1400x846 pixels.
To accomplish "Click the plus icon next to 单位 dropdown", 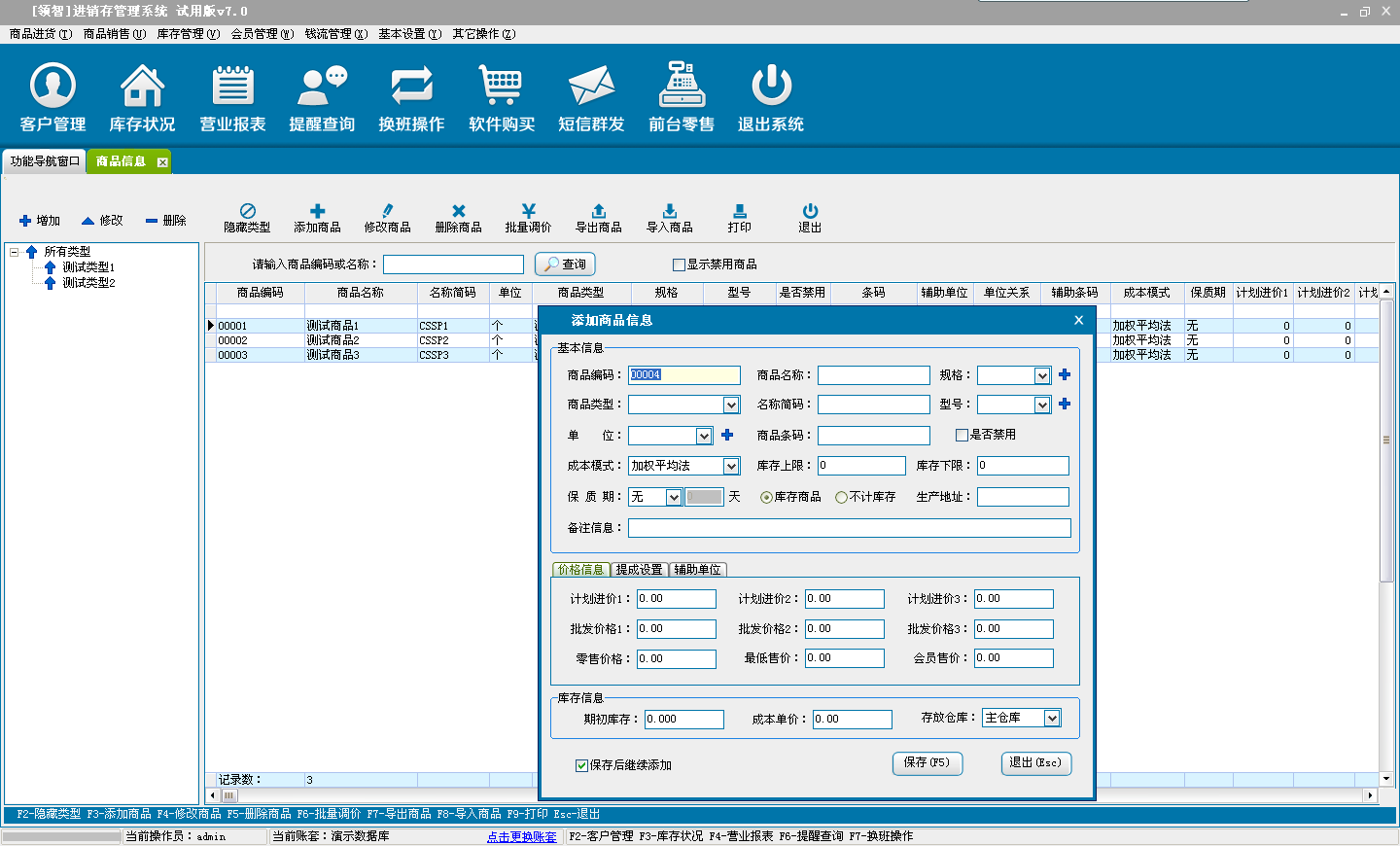I will tap(727, 435).
